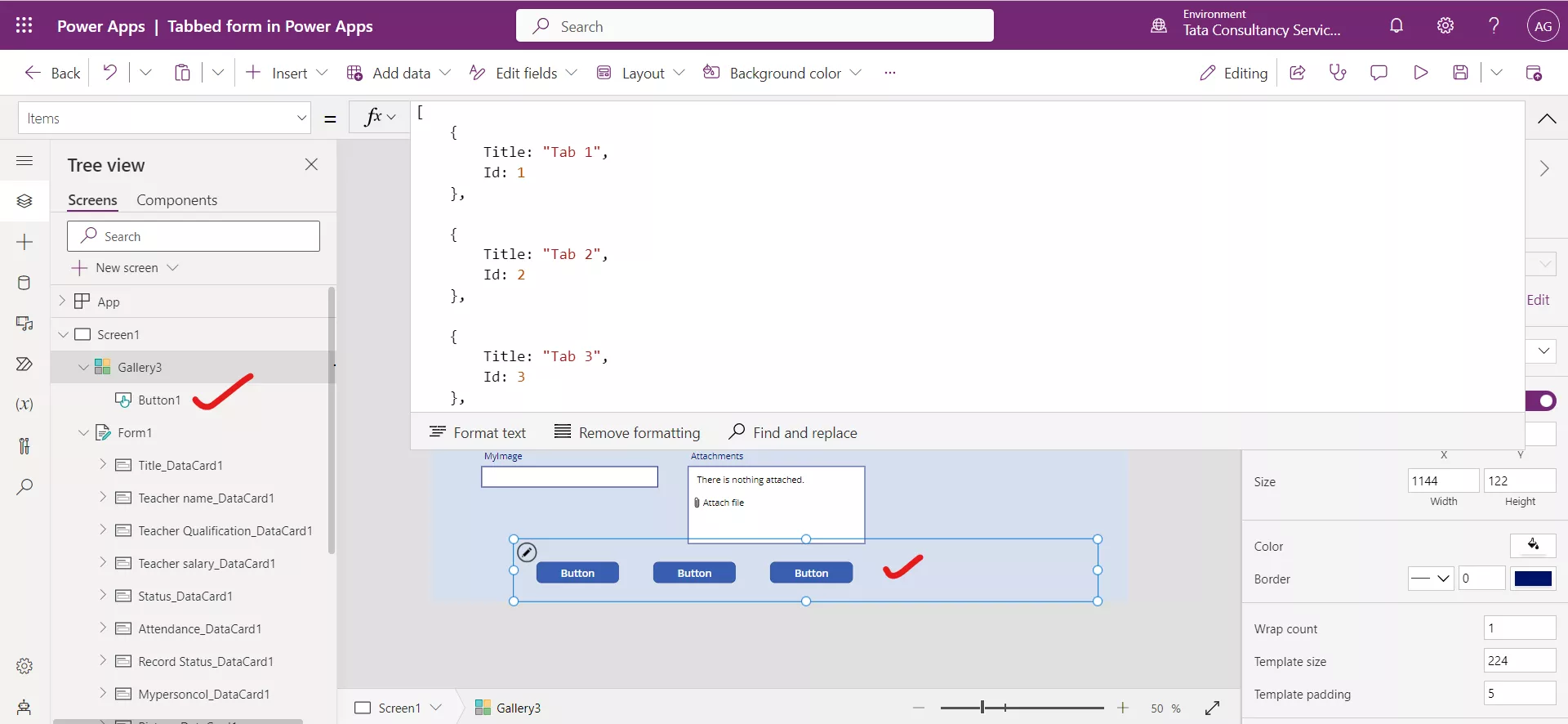Click Format text in formula bar
The height and width of the screenshot is (724, 1568).
coord(478,432)
